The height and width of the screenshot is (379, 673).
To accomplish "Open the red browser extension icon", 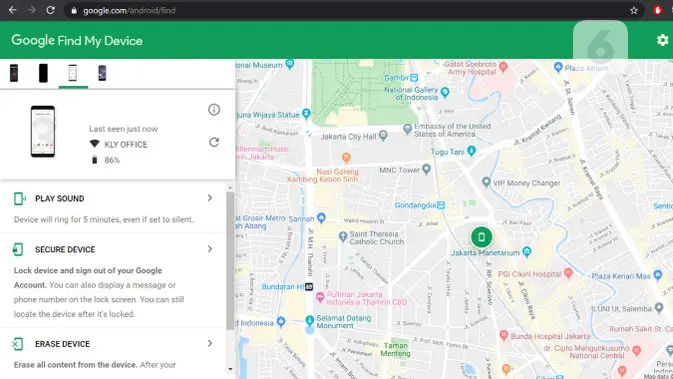I will tap(657, 10).
